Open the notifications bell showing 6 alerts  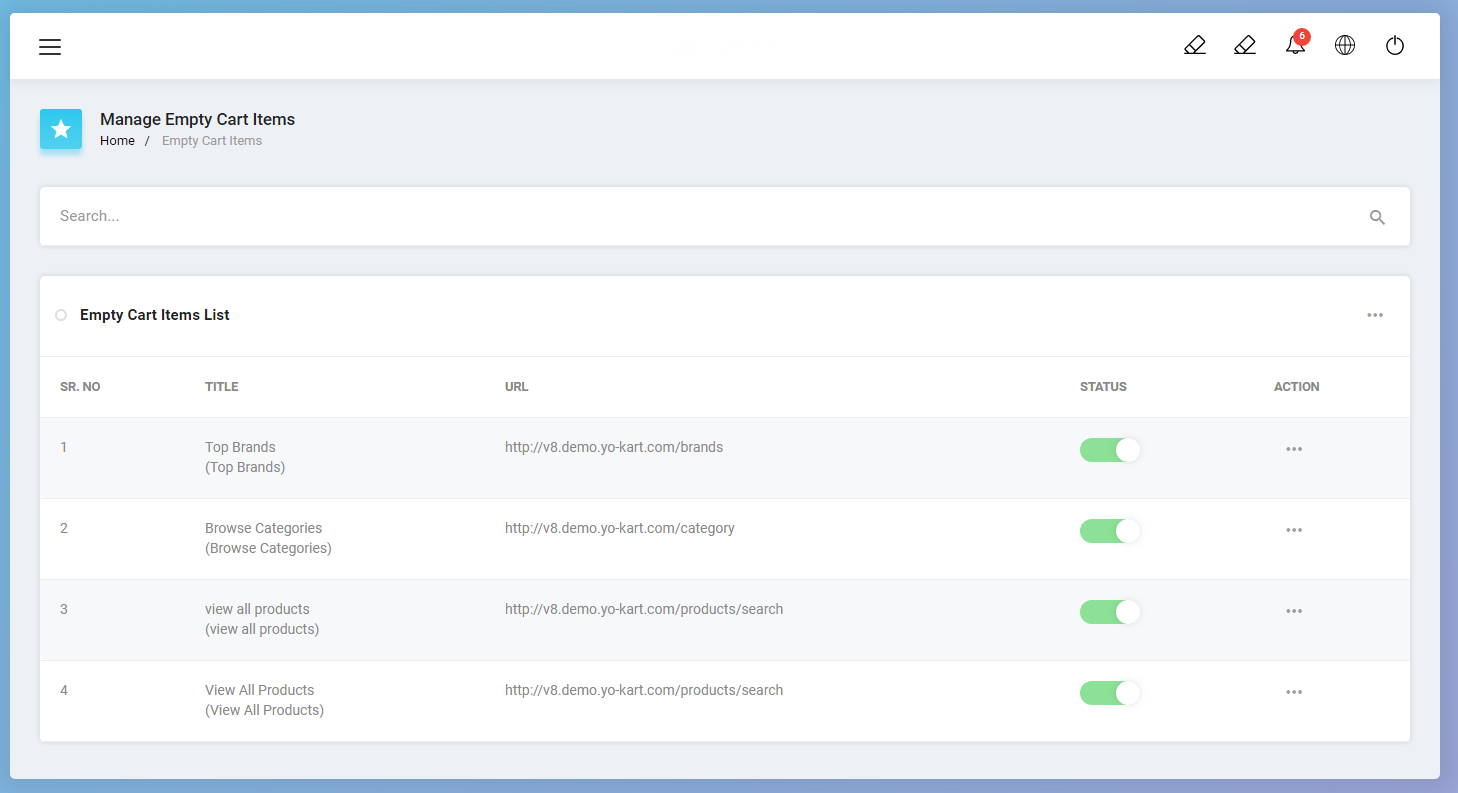pos(1295,45)
